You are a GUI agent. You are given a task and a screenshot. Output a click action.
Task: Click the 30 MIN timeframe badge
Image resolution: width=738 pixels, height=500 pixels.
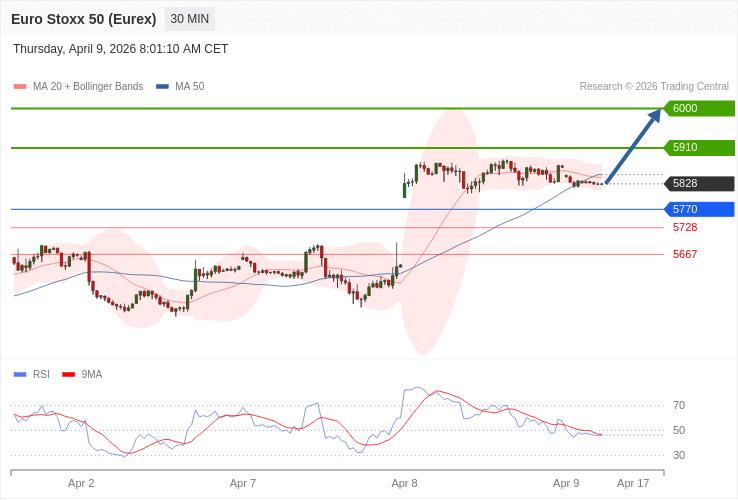click(190, 19)
